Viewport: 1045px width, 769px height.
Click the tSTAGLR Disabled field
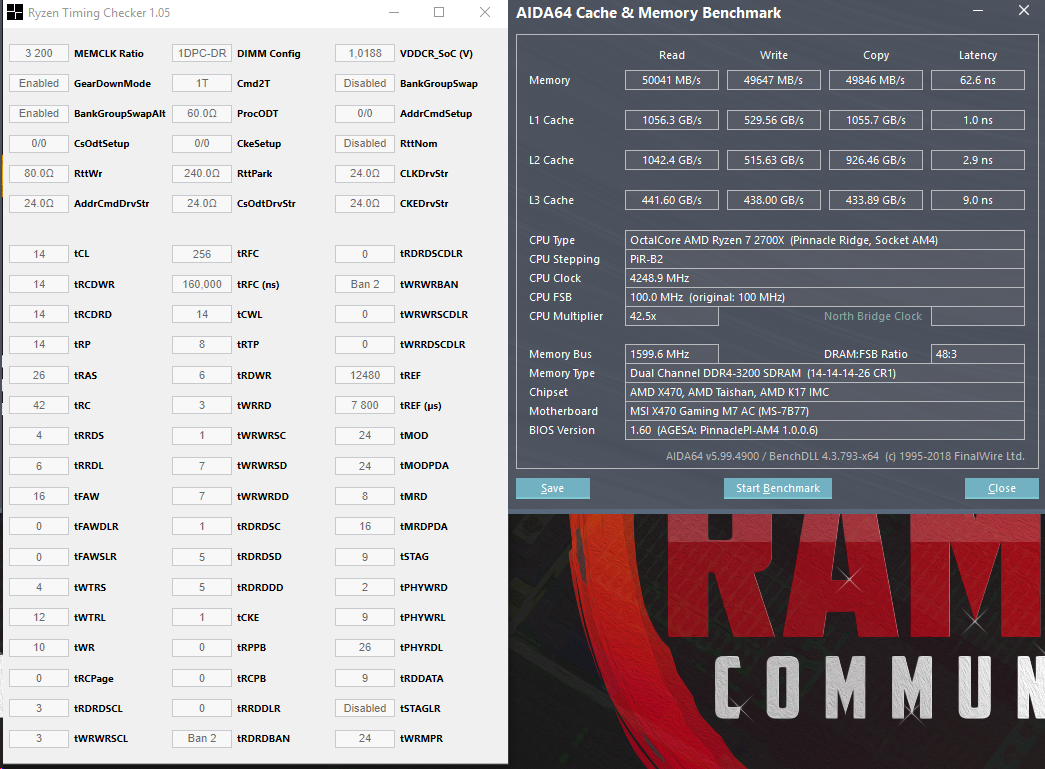click(x=365, y=708)
